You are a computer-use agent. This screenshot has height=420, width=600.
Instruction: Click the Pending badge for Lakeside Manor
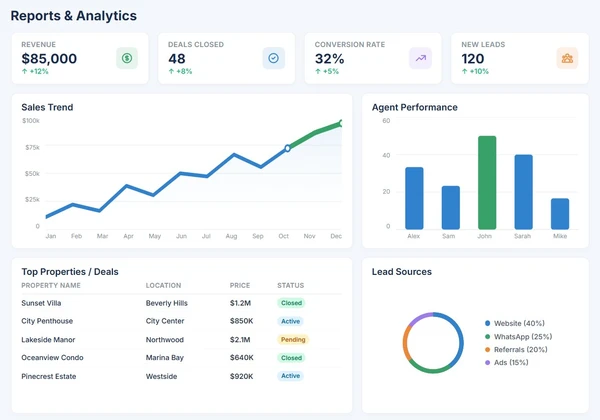[293, 340]
